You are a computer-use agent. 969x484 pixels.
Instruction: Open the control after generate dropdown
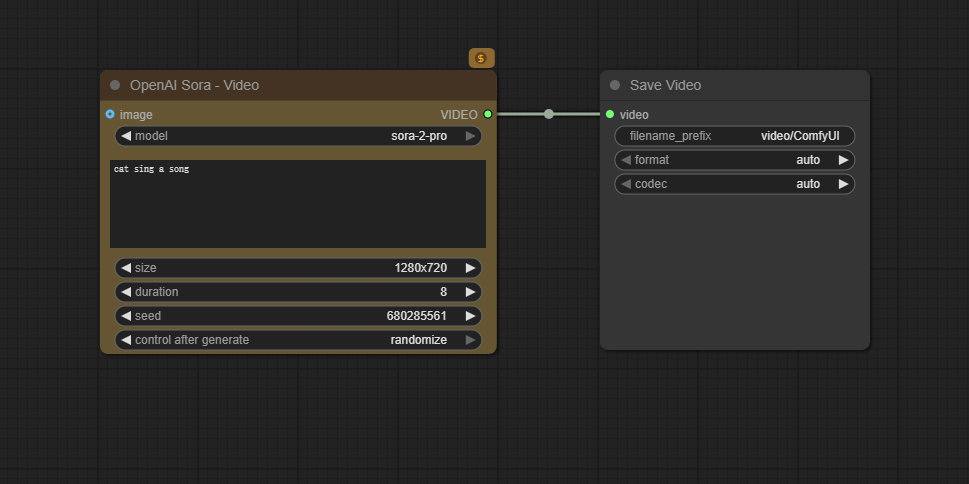tap(300, 340)
